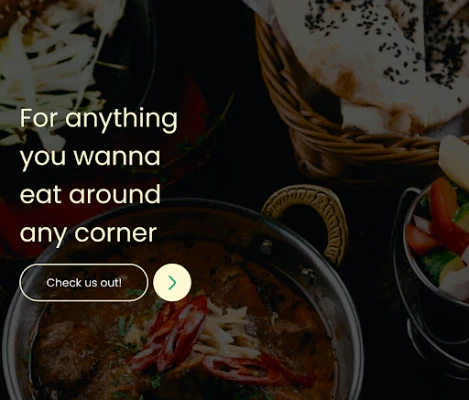Click the metal rivet on curry pot
The image size is (469, 400).
click(x=266, y=247)
